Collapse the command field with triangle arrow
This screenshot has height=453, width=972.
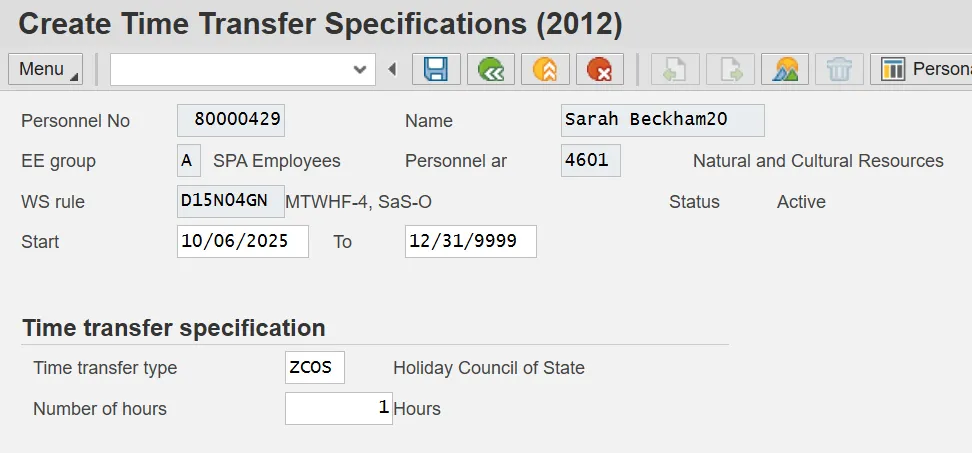pos(392,69)
